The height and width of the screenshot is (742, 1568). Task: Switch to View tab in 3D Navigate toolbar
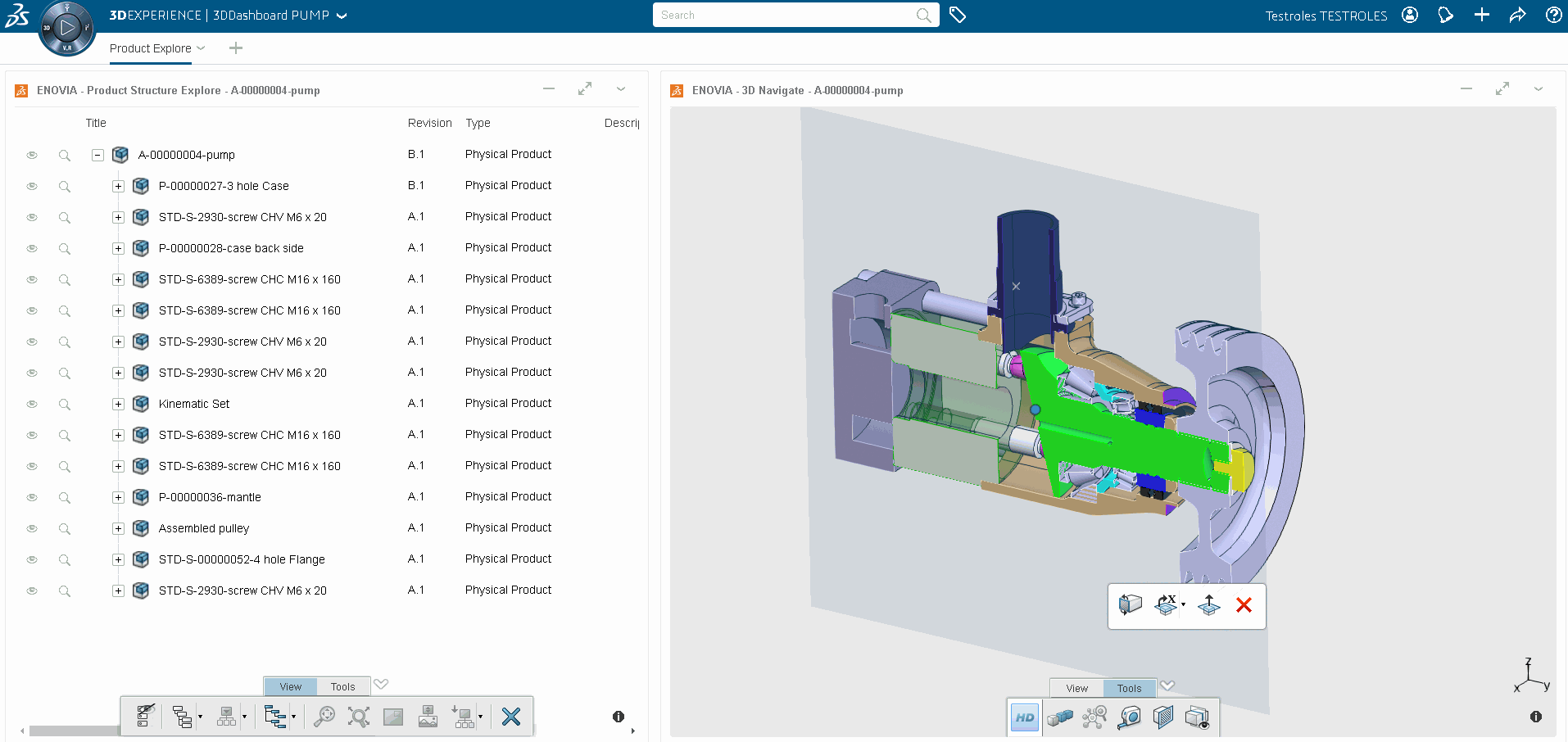[x=1076, y=688]
